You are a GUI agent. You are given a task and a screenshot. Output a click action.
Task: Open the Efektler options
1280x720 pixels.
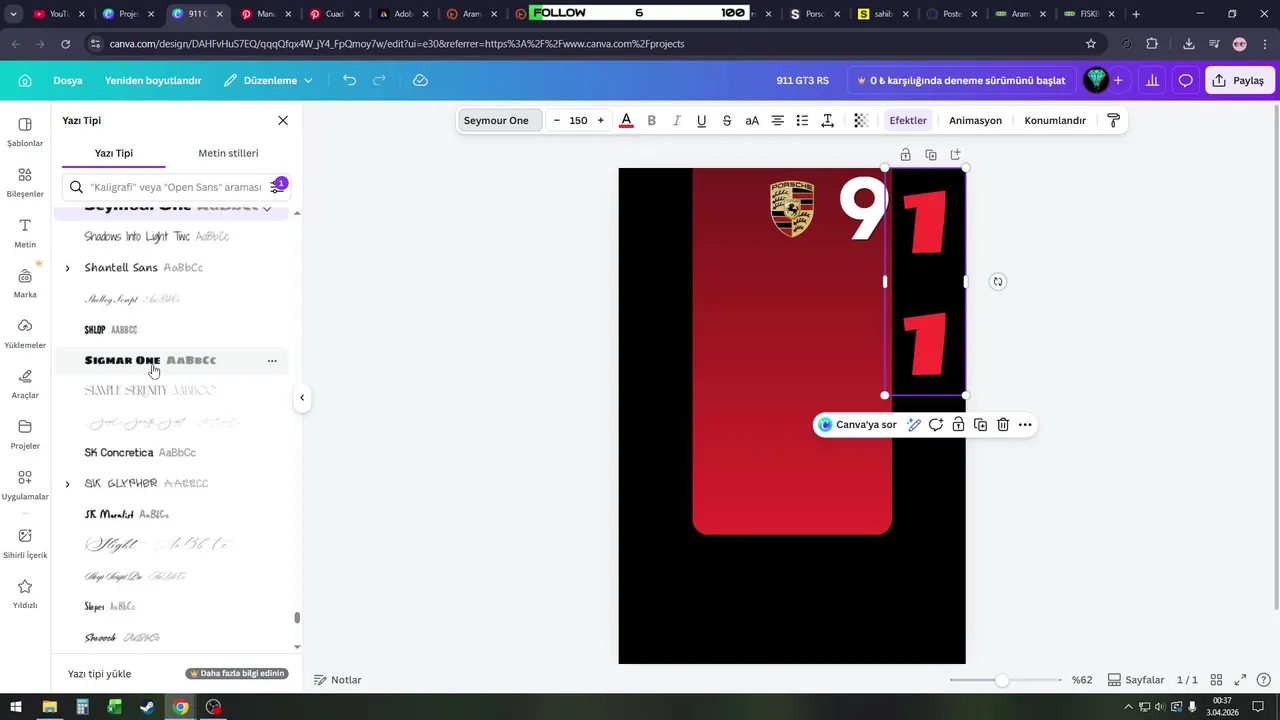coord(908,120)
